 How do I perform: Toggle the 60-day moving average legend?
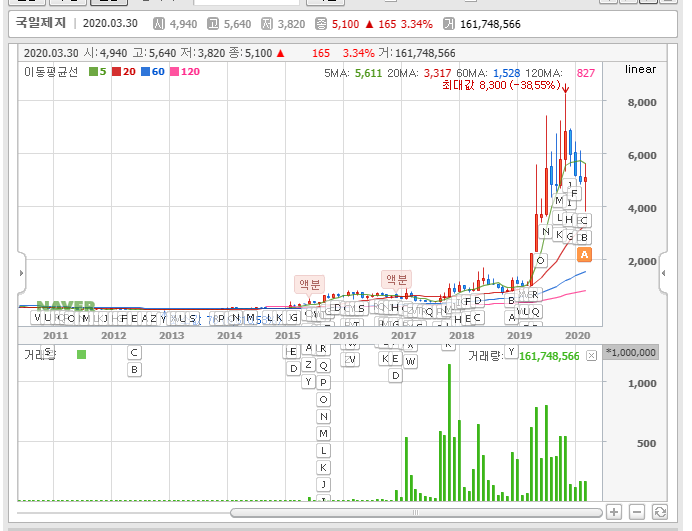tap(153, 72)
